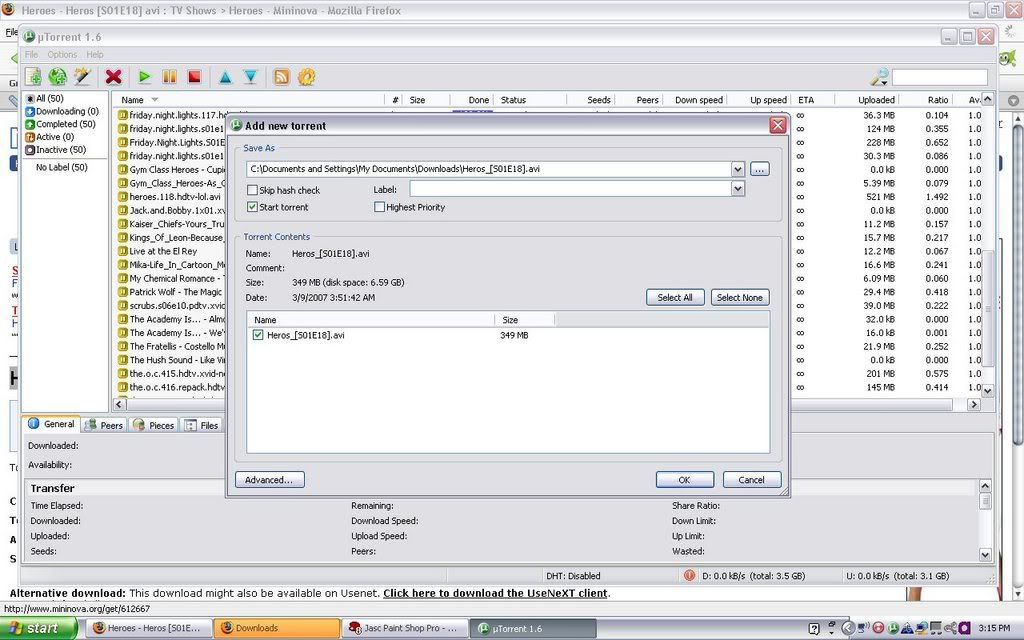Uncheck the Heros_[S01E18].avi file checkbox
The image size is (1024, 640).
(258, 335)
